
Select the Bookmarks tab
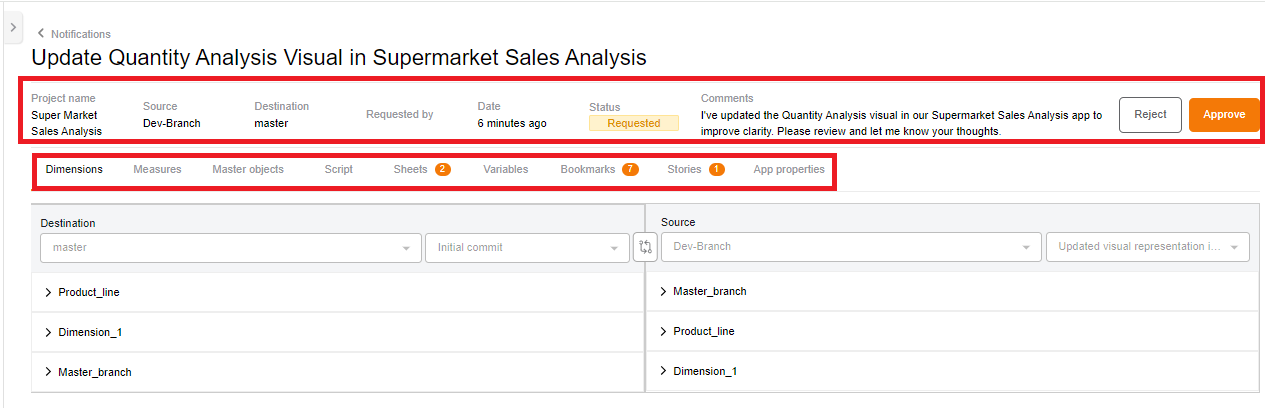tap(599, 169)
